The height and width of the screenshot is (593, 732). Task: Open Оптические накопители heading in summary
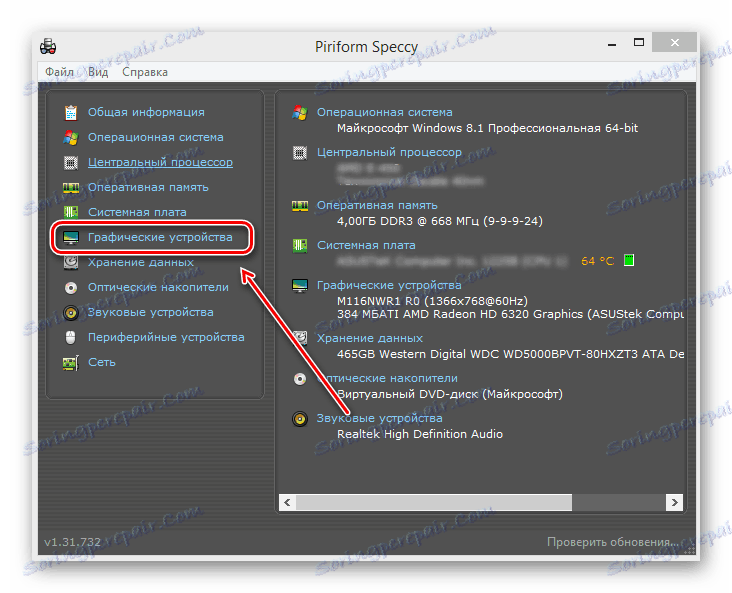387,378
